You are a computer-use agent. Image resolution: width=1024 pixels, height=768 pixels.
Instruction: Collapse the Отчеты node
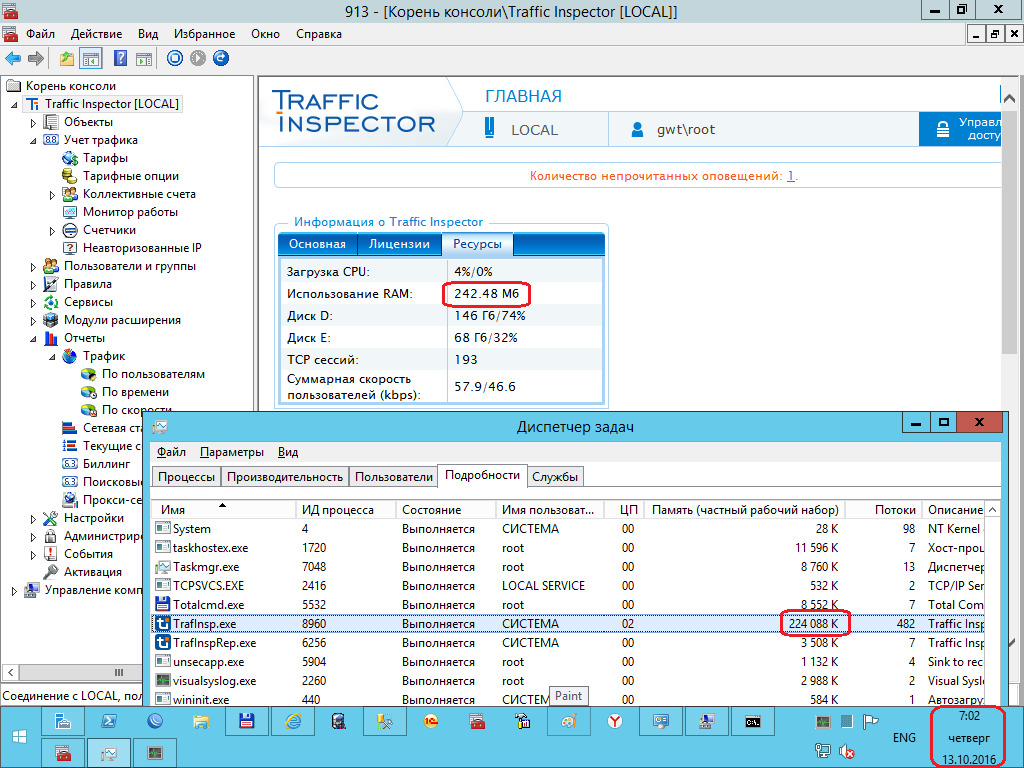coord(33,338)
